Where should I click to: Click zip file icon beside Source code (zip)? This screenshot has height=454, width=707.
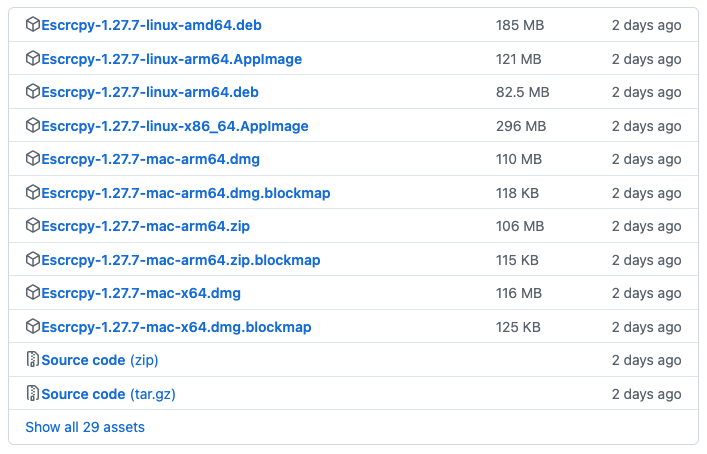pyautogui.click(x=33, y=360)
